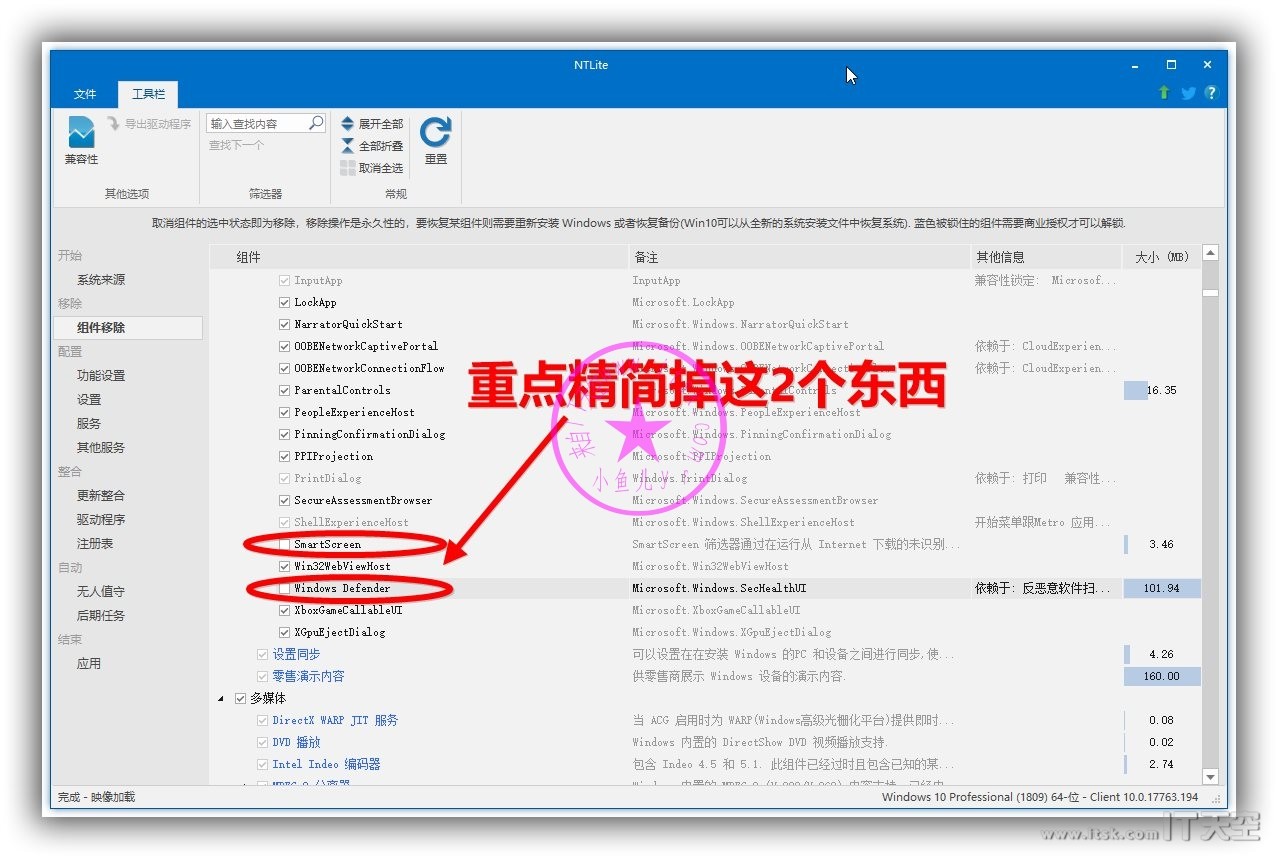Open the 兼容性 compatibility tool
Viewport: 1278px width, 859px height.
pyautogui.click(x=81, y=141)
